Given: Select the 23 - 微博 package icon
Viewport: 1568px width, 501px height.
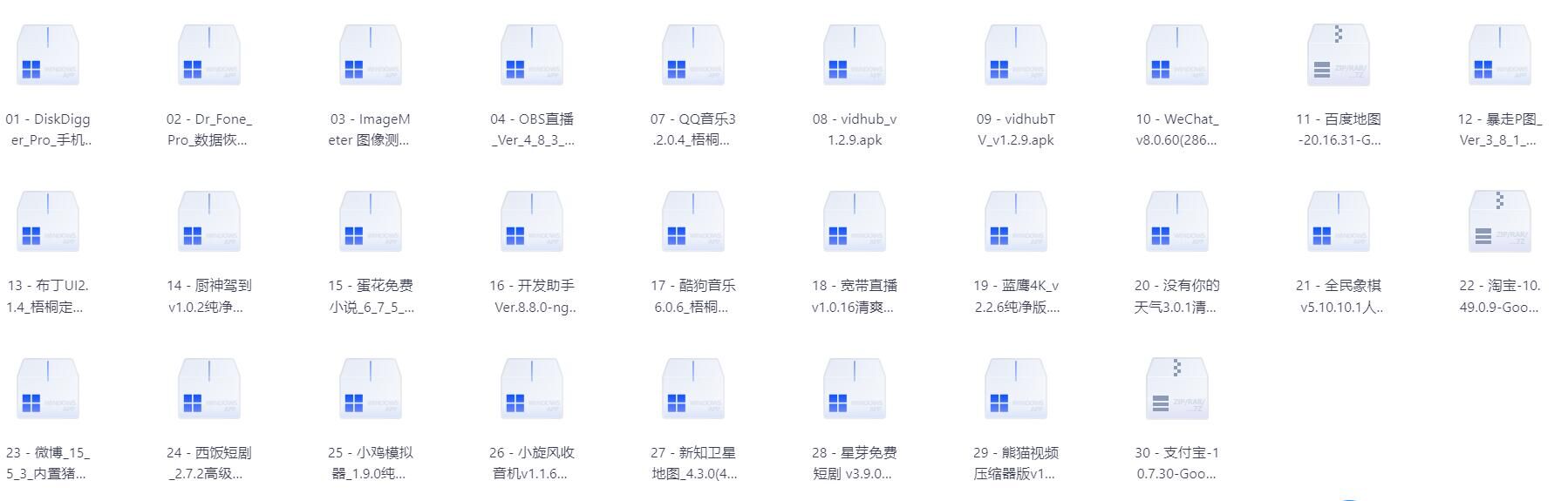Looking at the screenshot, I should coord(48,389).
